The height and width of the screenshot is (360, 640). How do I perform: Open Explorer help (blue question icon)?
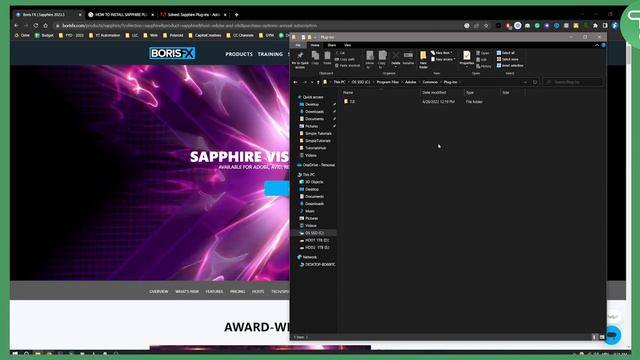[603, 45]
